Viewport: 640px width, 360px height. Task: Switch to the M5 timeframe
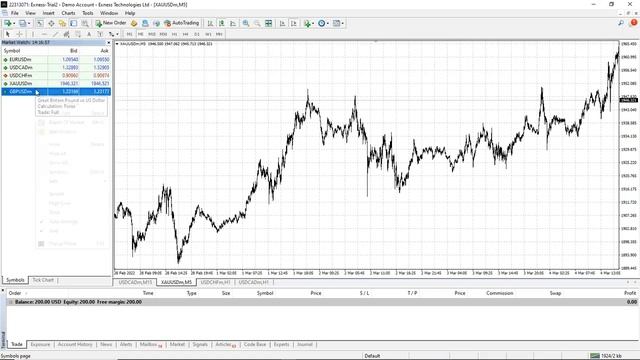[141, 34]
